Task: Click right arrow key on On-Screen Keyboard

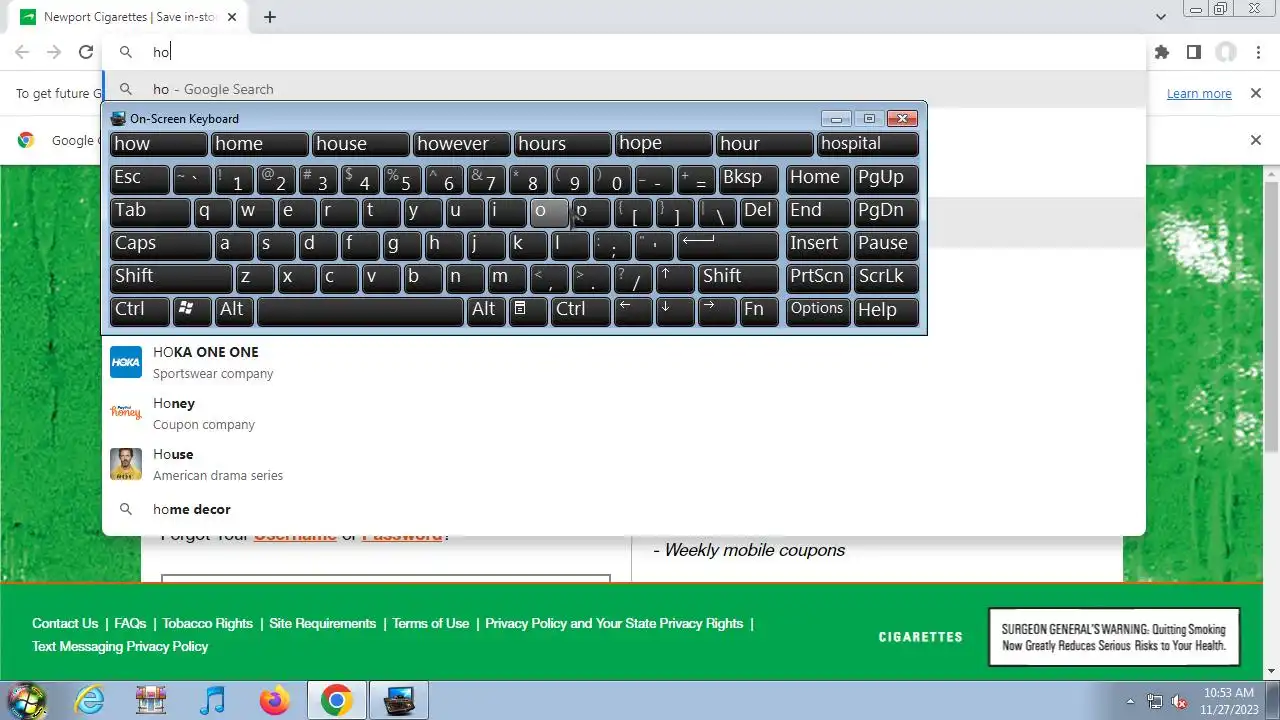Action: point(717,311)
